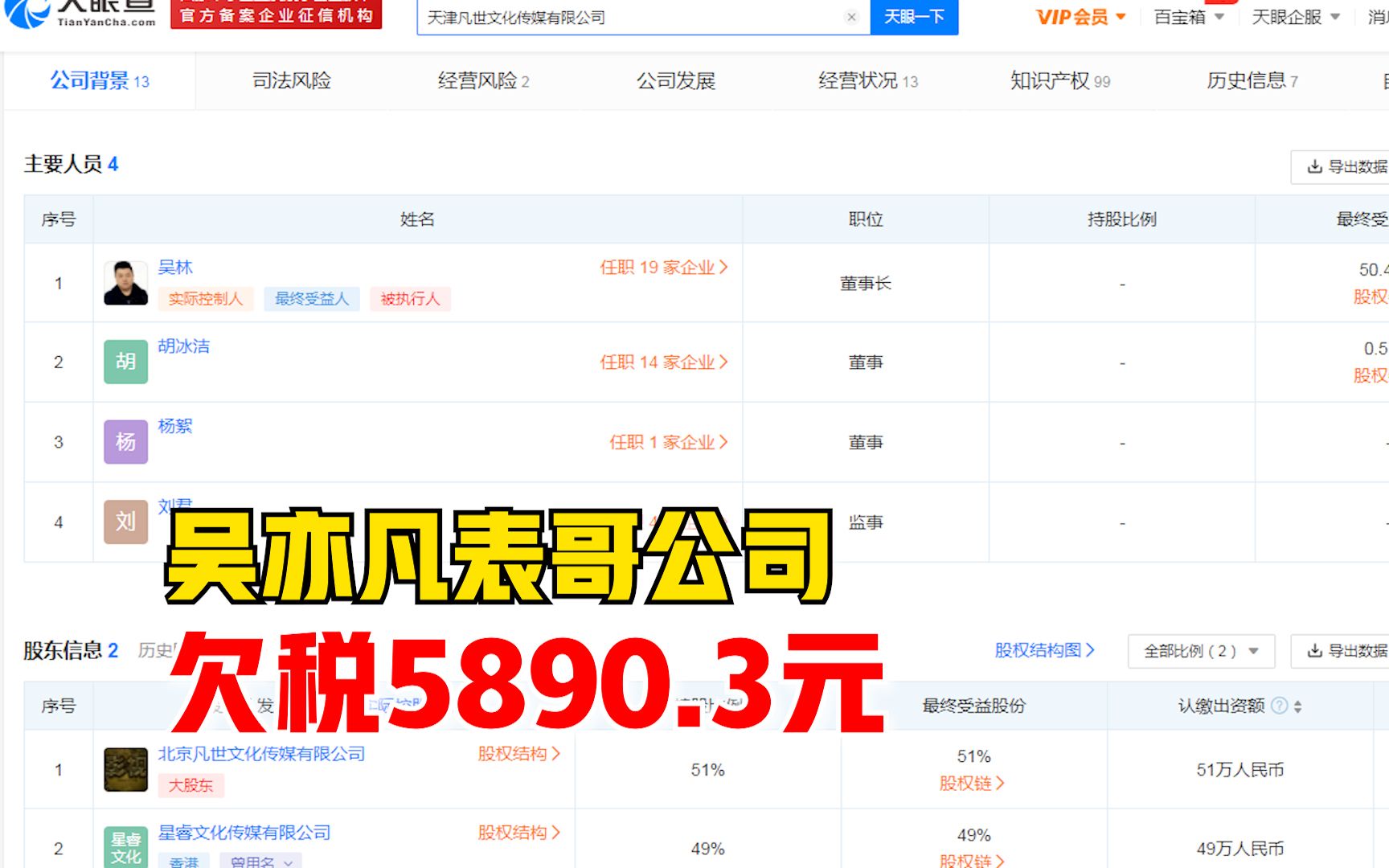This screenshot has height=868, width=1389.
Task: Open the 股权链 link under 51%
Action: coord(972,783)
